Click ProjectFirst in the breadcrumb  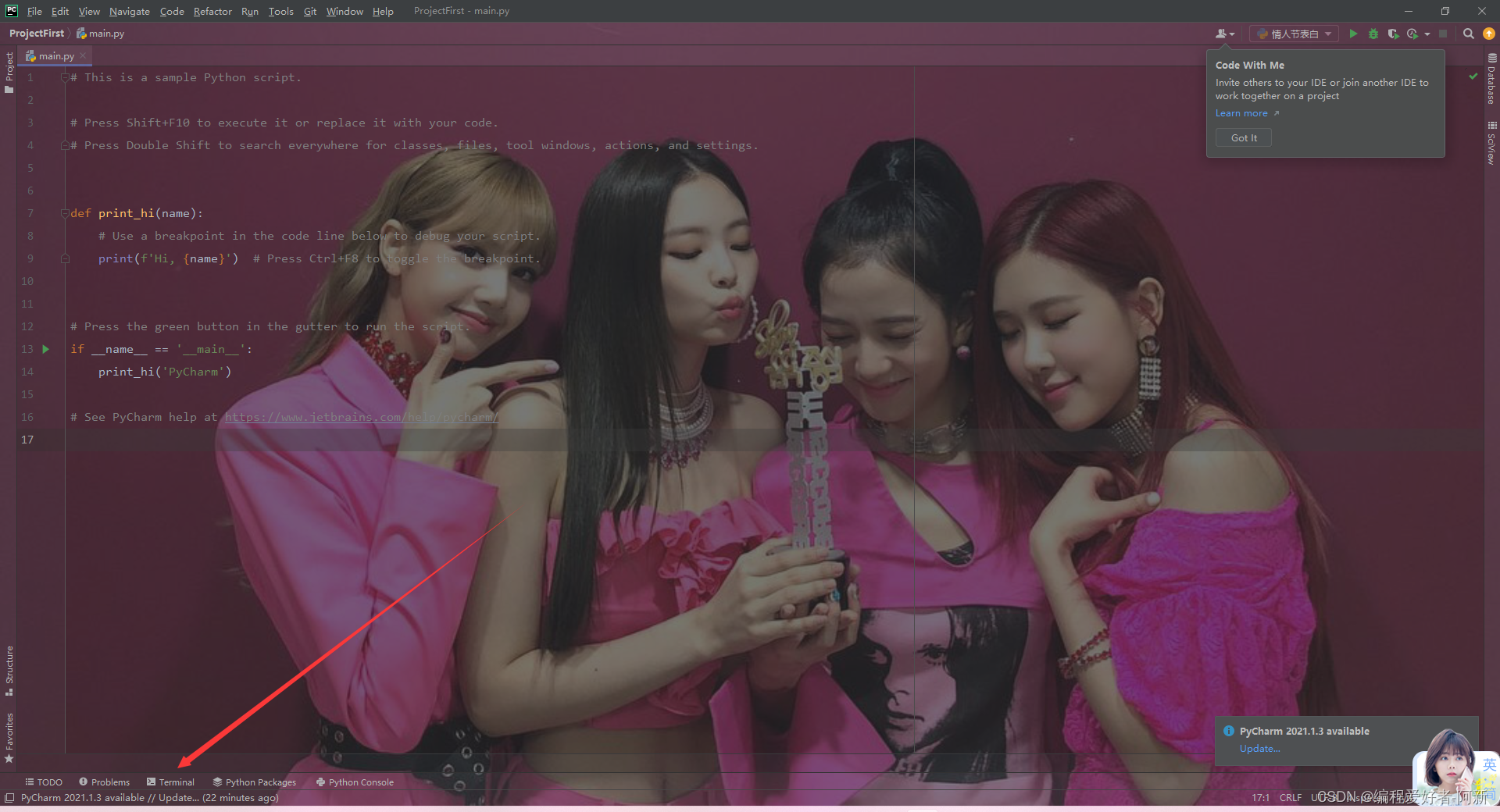(x=37, y=34)
